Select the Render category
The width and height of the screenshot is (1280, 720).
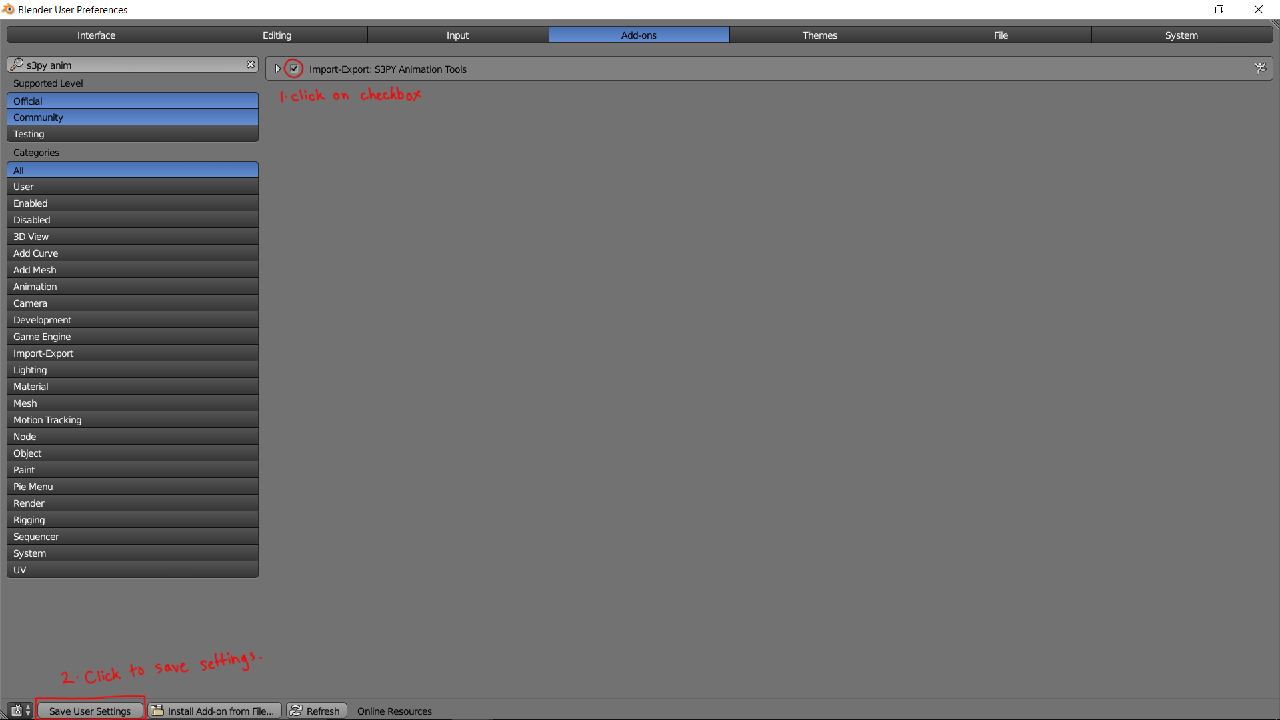pyautogui.click(x=133, y=503)
